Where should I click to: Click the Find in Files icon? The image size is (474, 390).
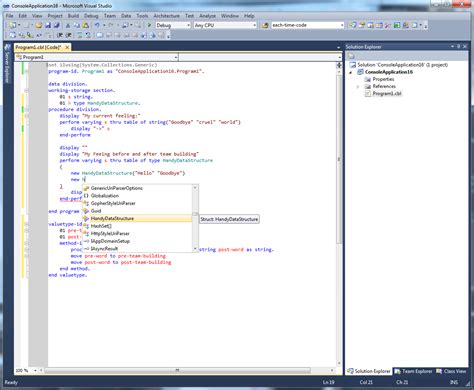(x=265, y=25)
